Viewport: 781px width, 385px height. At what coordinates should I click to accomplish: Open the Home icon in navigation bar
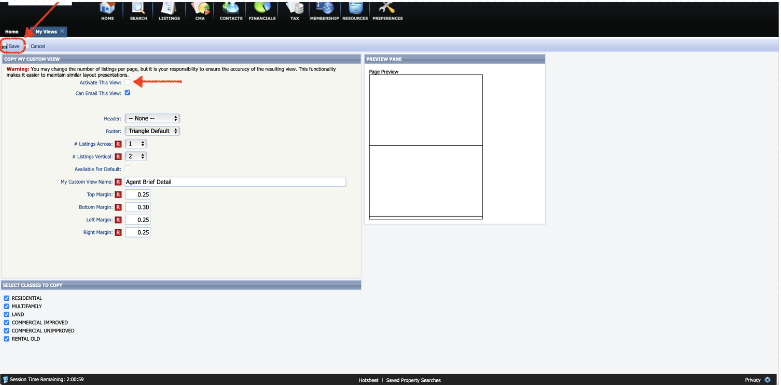(x=108, y=7)
